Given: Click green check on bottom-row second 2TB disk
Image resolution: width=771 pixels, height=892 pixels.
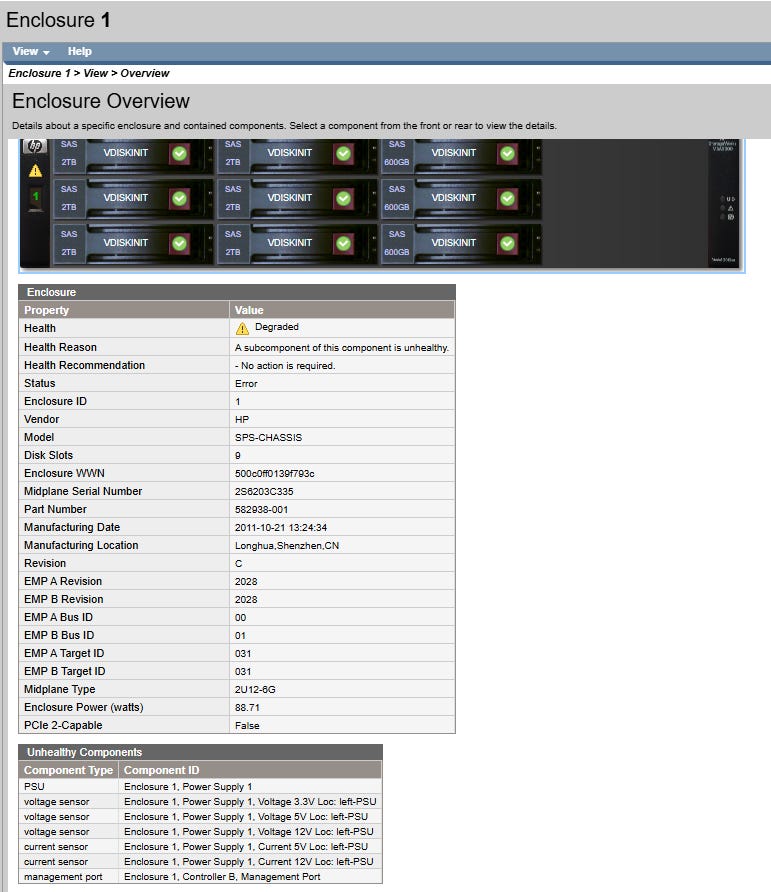Looking at the screenshot, I should pyautogui.click(x=343, y=243).
